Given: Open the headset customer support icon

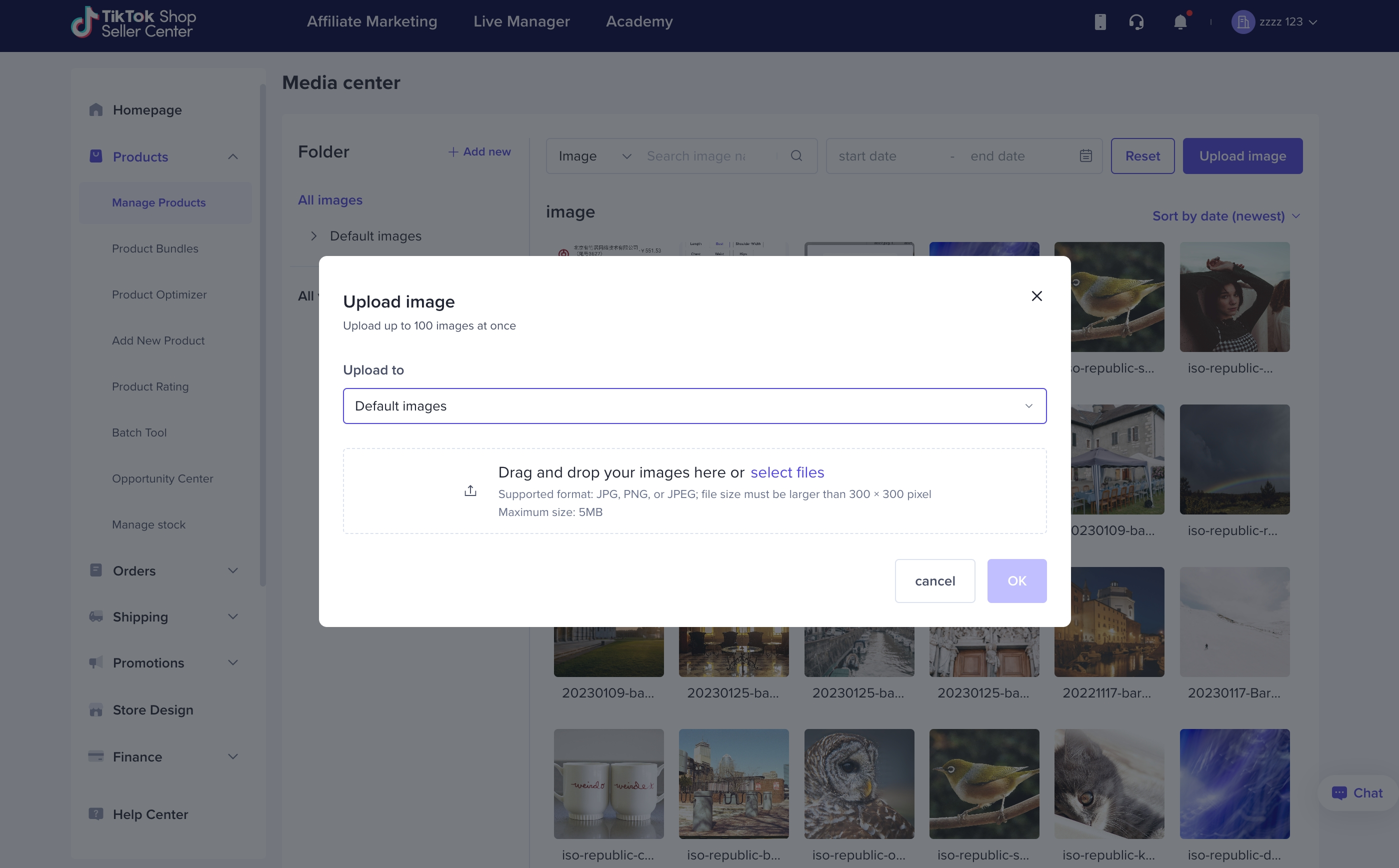Looking at the screenshot, I should coord(1136,22).
